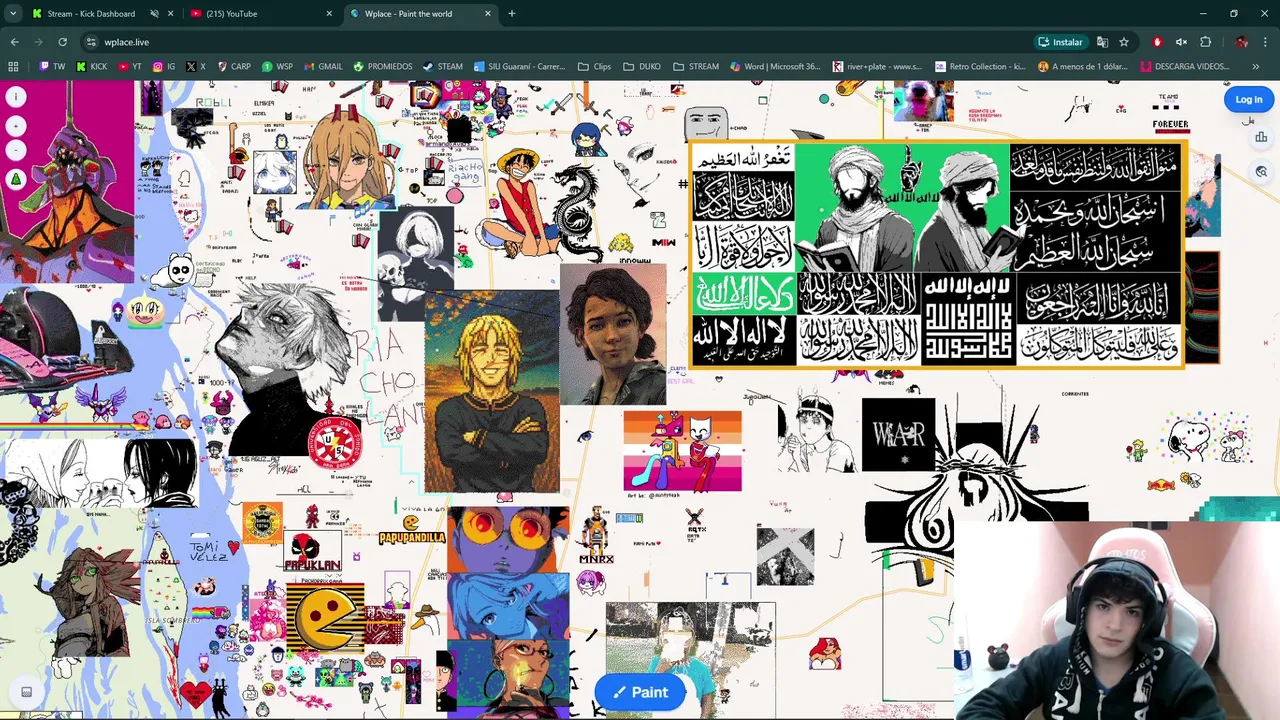Screen dimensions: 1280x720
Task: View site information icon in address bar
Action: pos(91,42)
